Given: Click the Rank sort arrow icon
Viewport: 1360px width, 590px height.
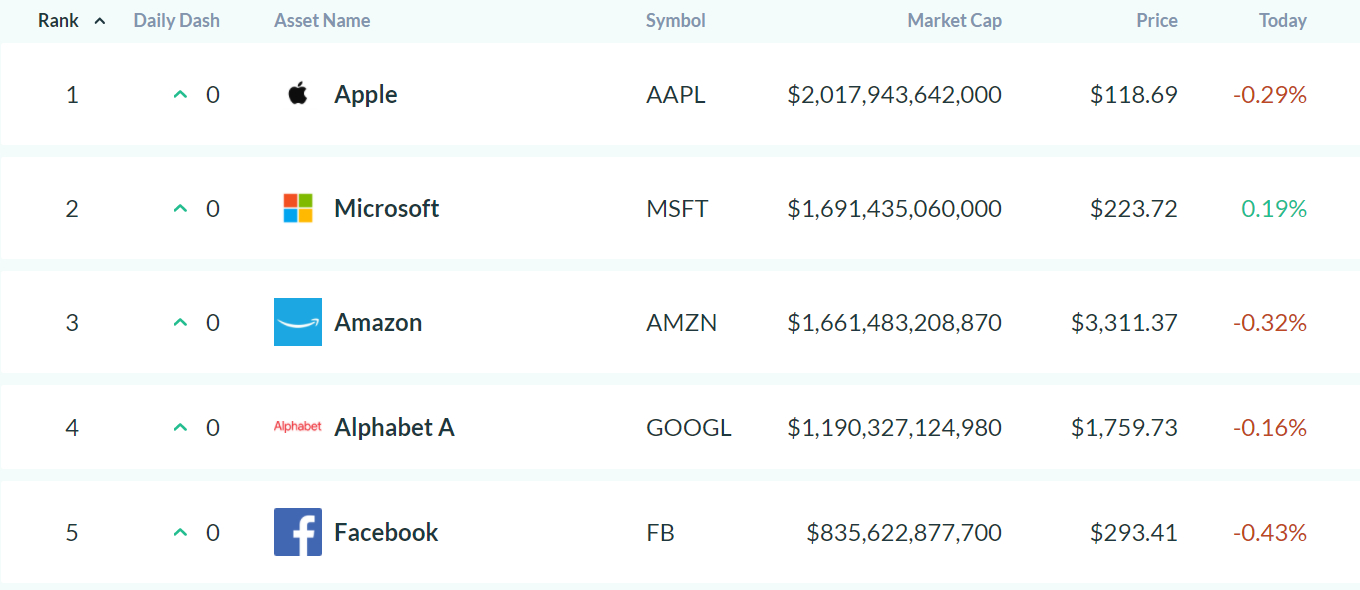Looking at the screenshot, I should [x=99, y=21].
